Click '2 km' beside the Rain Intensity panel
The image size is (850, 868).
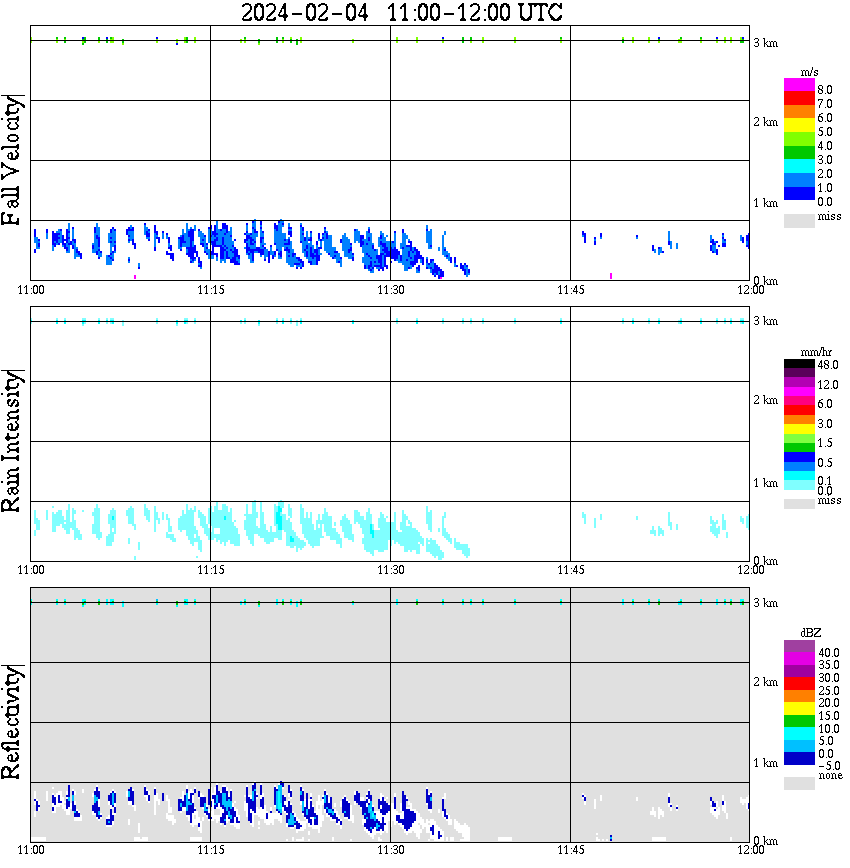(765, 400)
